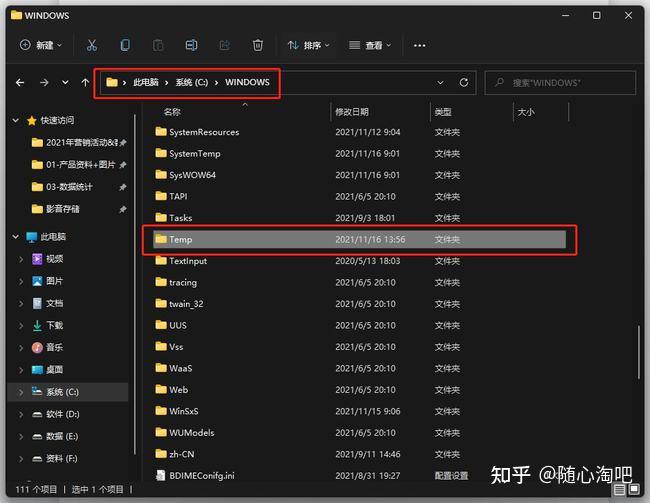Expand the 视频 tree node

click(x=21, y=259)
